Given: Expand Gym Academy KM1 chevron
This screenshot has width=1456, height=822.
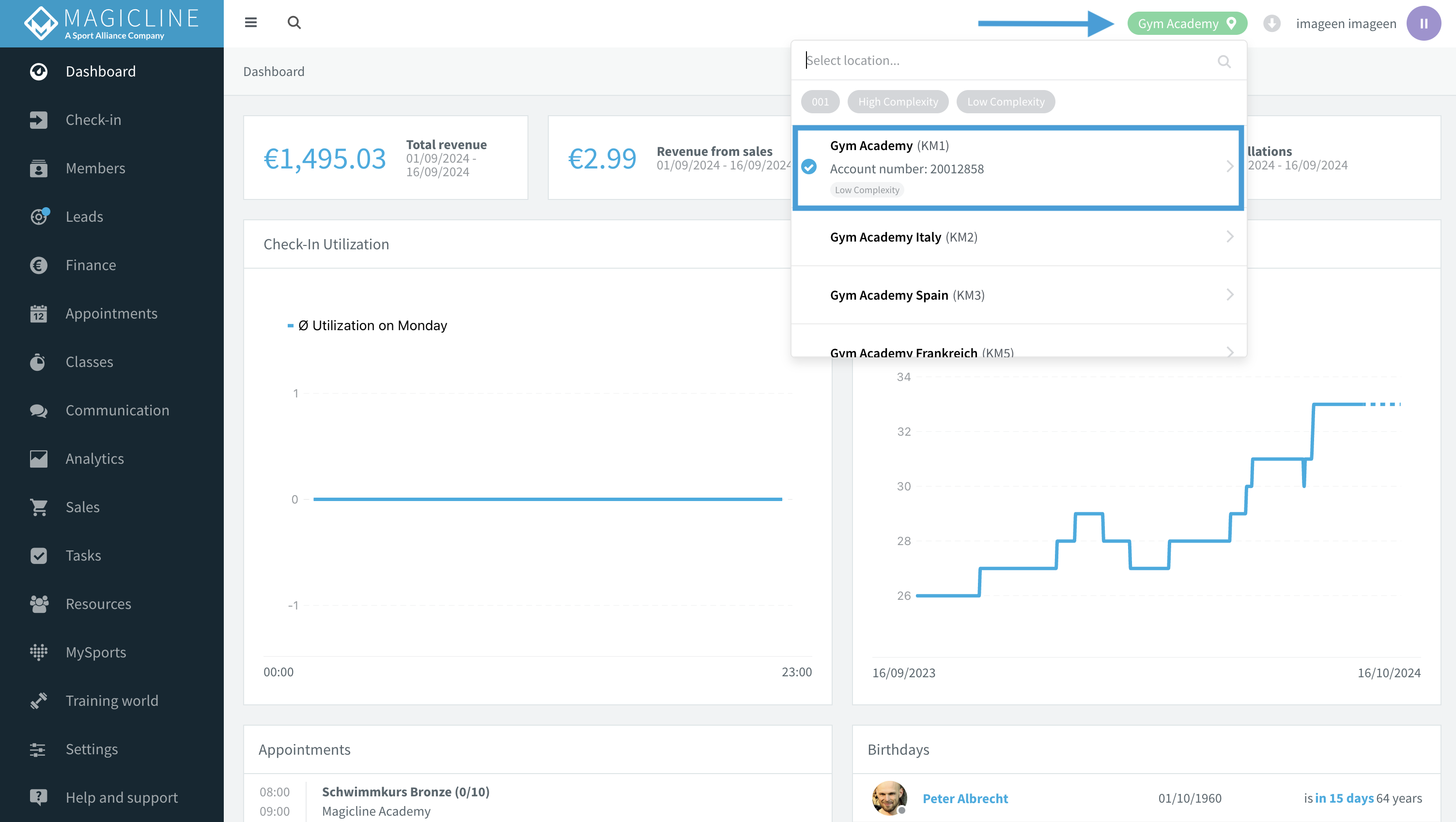Looking at the screenshot, I should (1230, 166).
